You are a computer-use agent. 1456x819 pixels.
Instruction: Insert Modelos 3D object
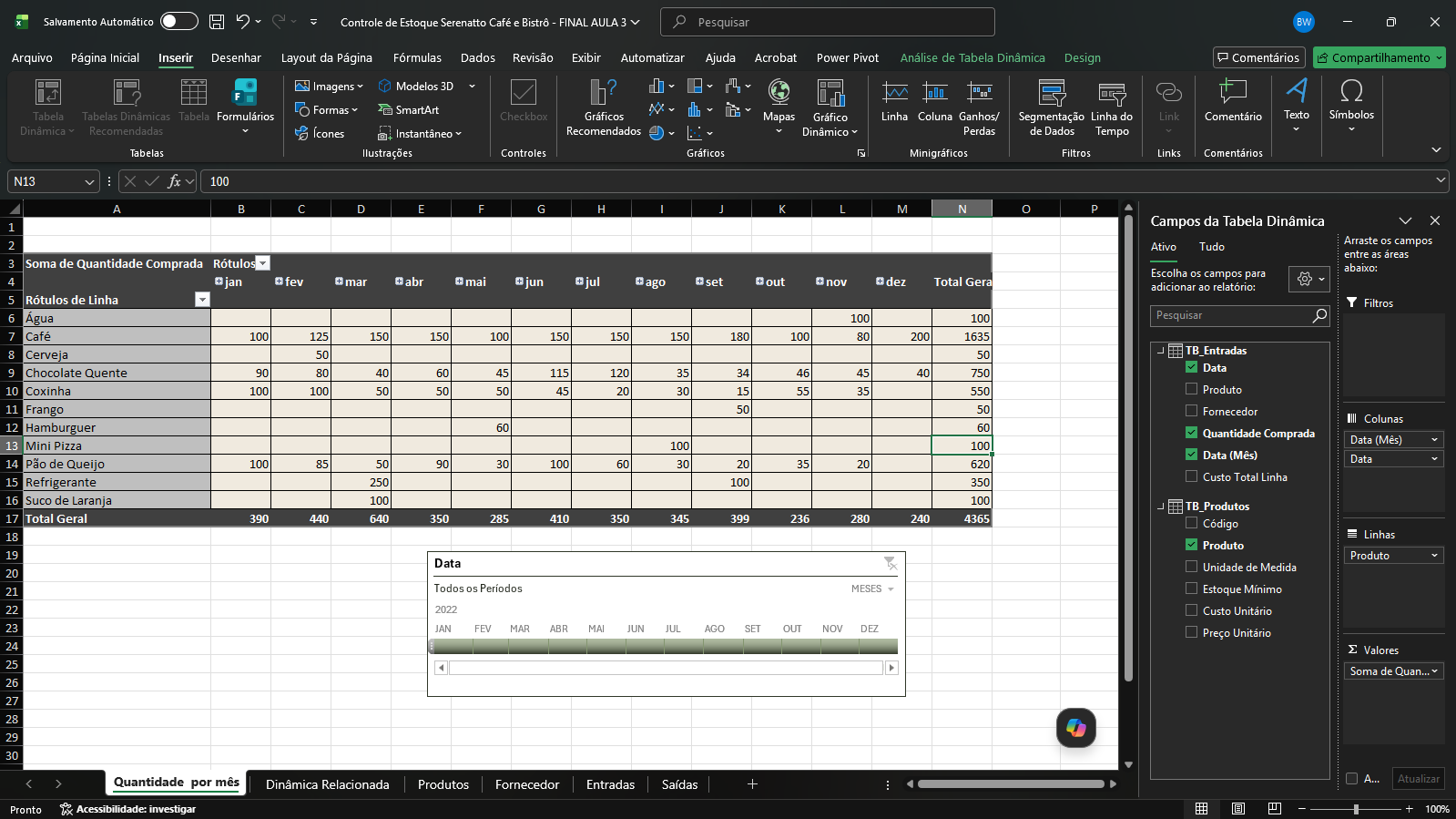coord(416,87)
